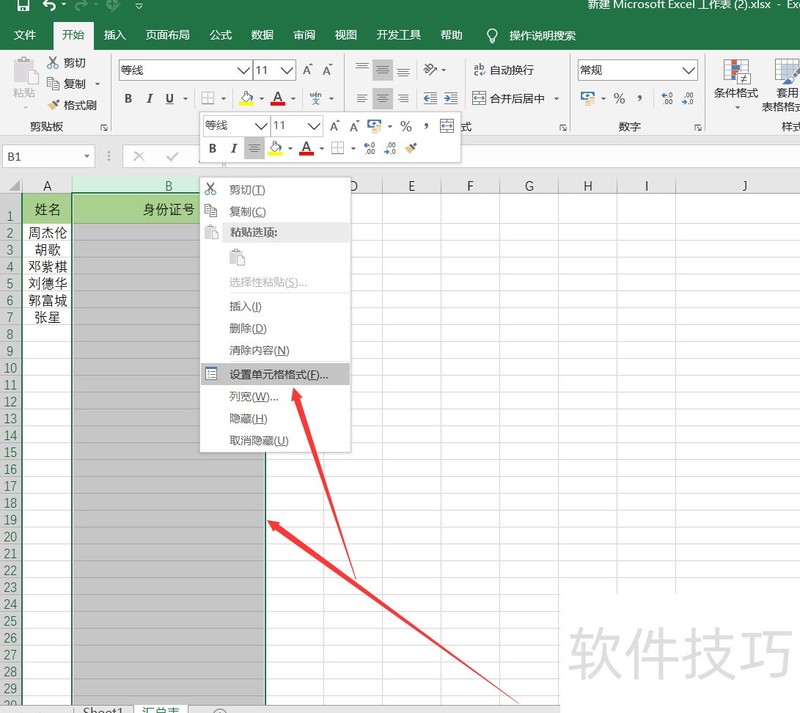The height and width of the screenshot is (713, 800).
Task: Switch to the 插入 ribbon tab
Action: click(x=115, y=35)
